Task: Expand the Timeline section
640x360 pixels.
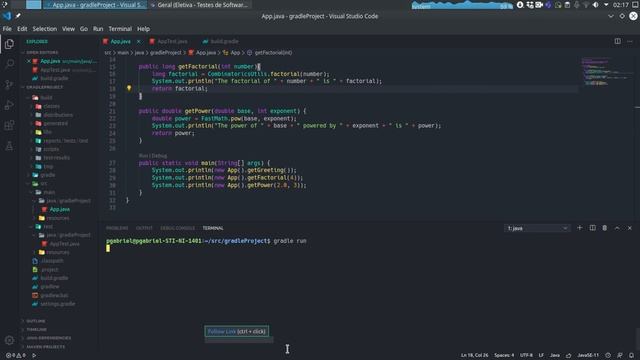Action: point(36,329)
